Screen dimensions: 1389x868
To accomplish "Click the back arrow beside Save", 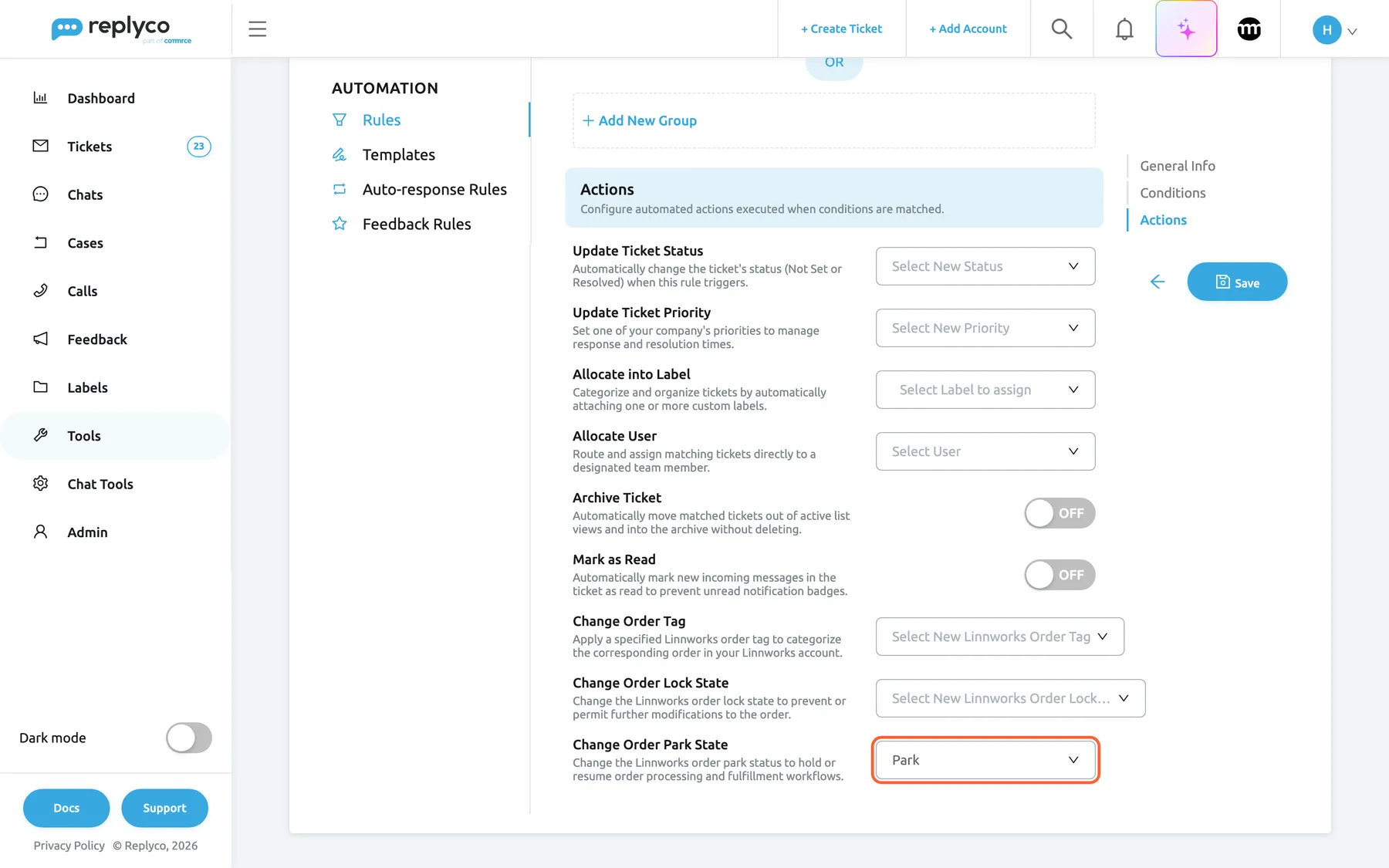I will [1157, 282].
